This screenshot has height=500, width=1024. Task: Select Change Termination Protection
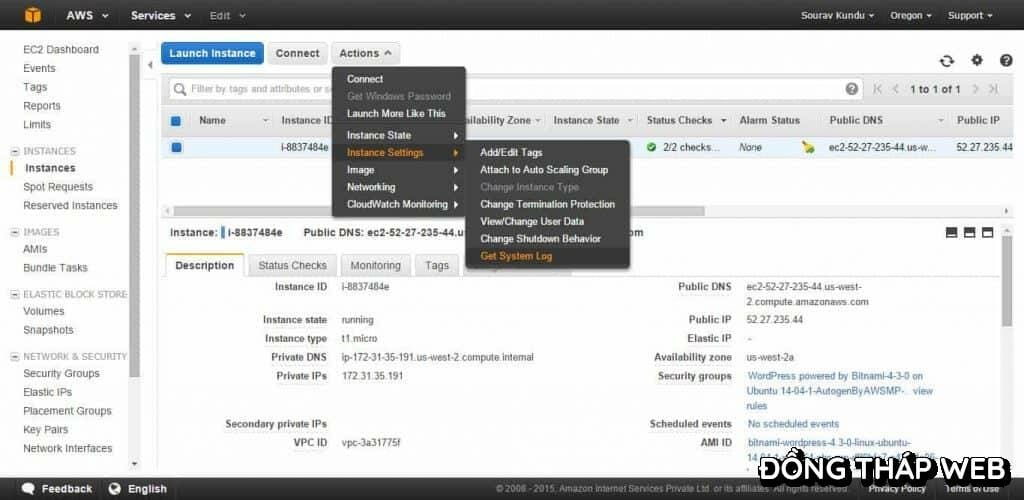[548, 204]
